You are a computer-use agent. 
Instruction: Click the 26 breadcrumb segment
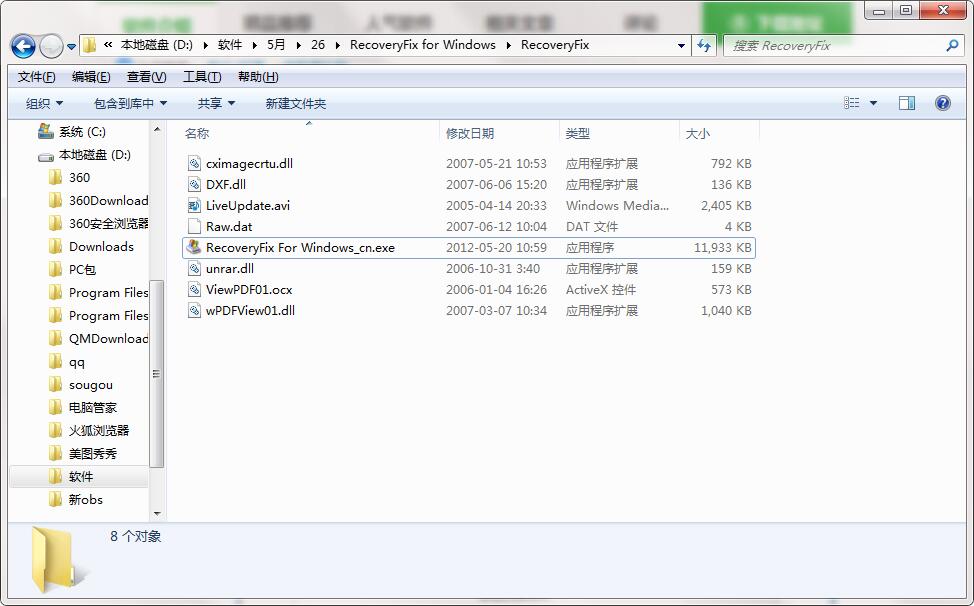318,45
